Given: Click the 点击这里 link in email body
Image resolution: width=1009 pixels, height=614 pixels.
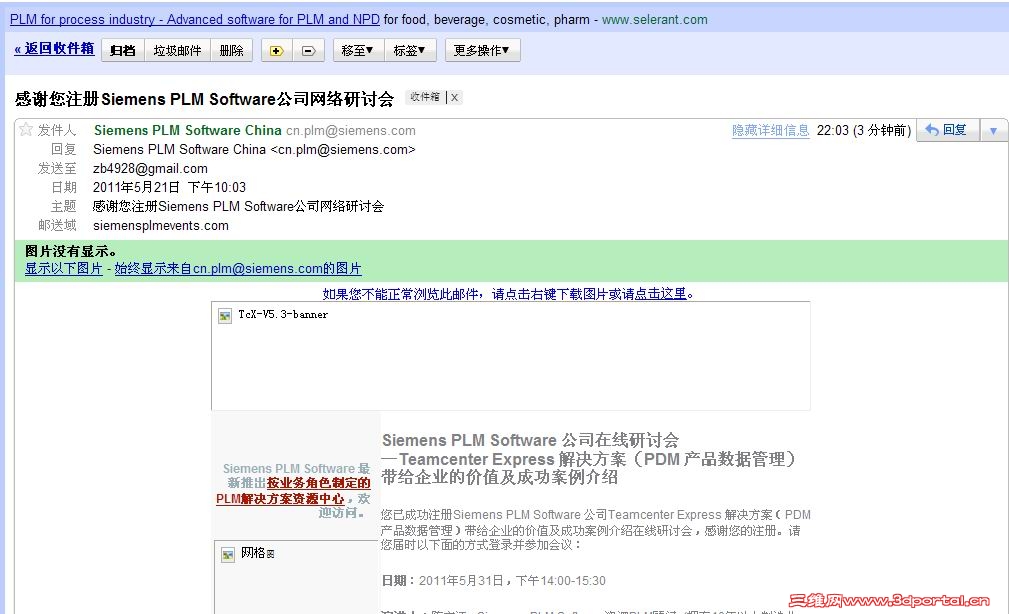Looking at the screenshot, I should point(660,293).
